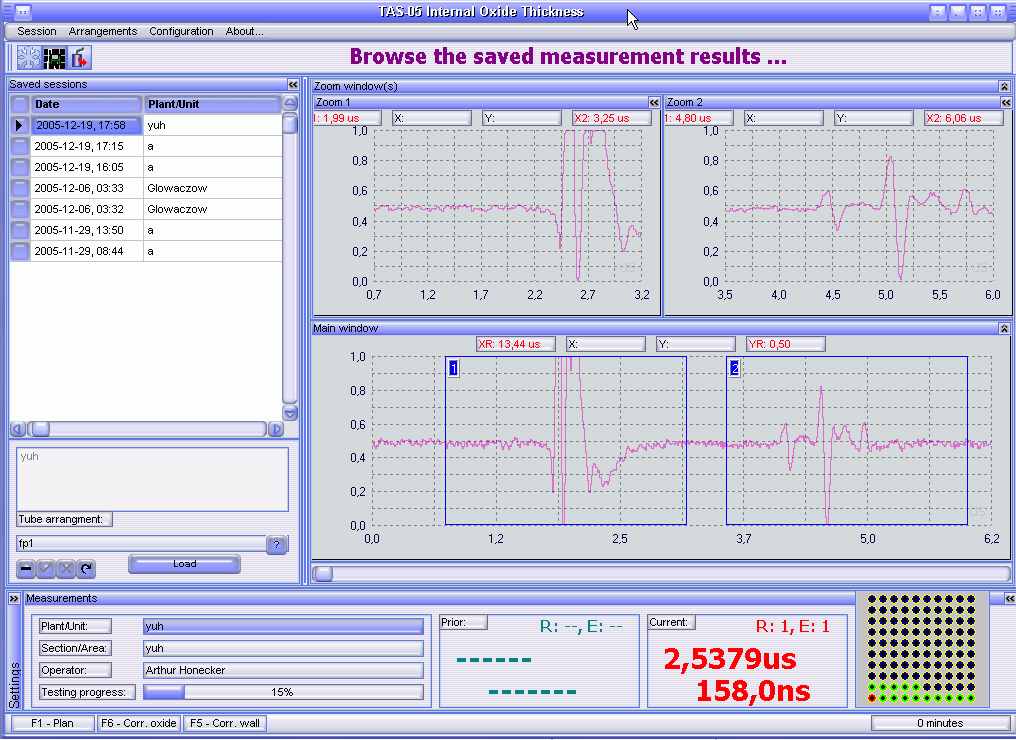Select the row marker for 2005-12-19, 17:15
The height and width of the screenshot is (740, 1016).
click(x=20, y=146)
